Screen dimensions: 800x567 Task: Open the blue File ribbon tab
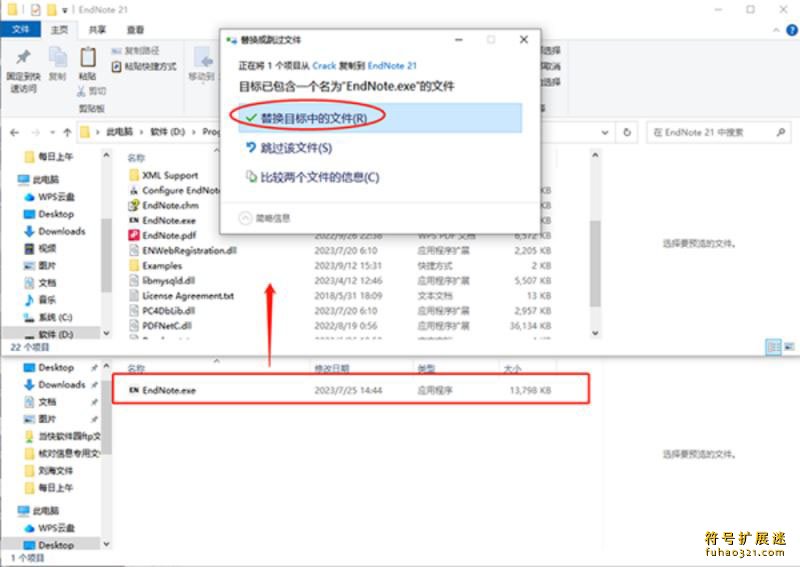pos(20,30)
